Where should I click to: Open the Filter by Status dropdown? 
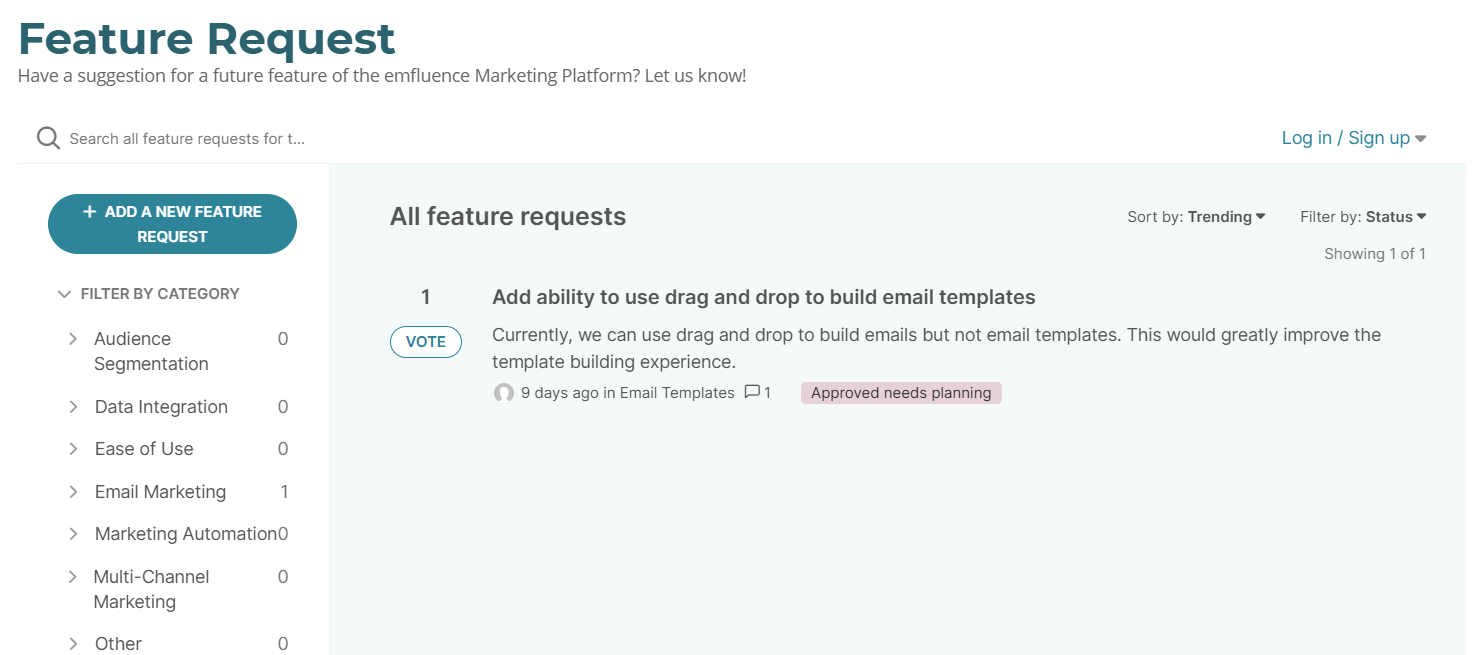[1362, 217]
